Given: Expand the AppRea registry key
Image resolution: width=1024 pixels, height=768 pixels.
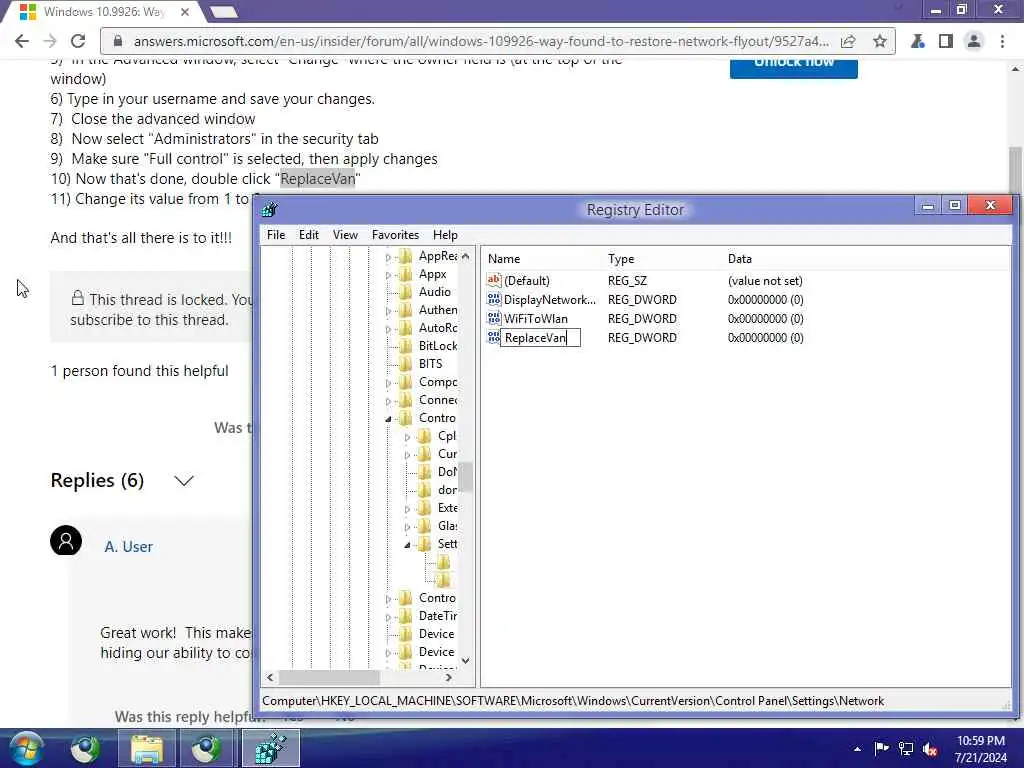Looking at the screenshot, I should (x=388, y=257).
